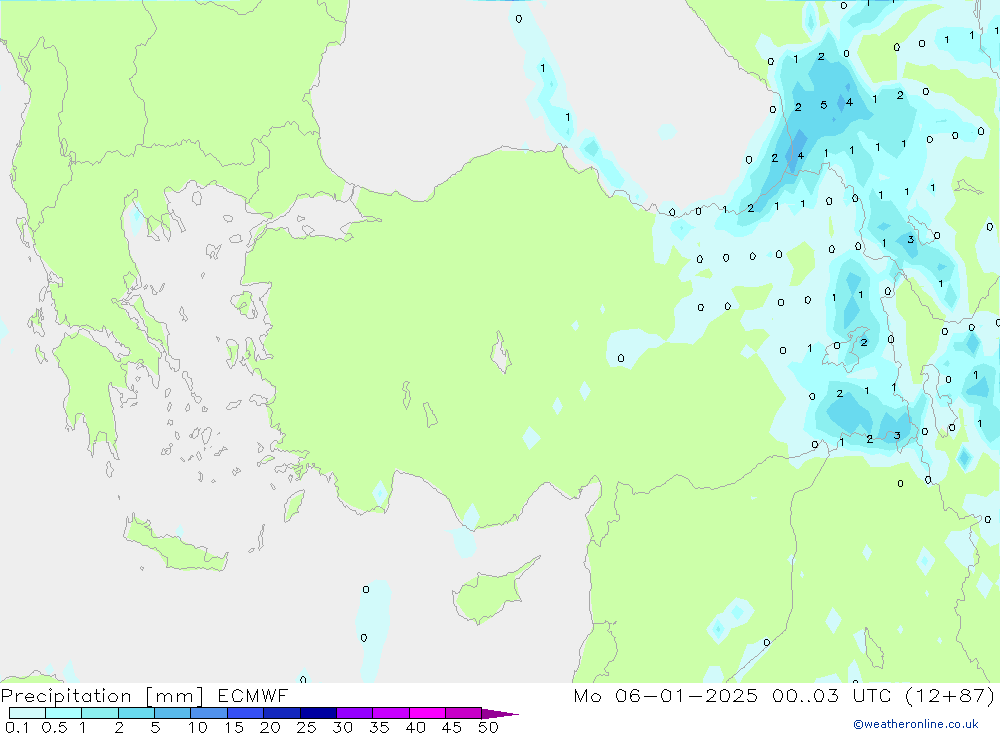Click the 5–10 mm legend color box
Image resolution: width=1000 pixels, height=733 pixels.
coord(172,713)
